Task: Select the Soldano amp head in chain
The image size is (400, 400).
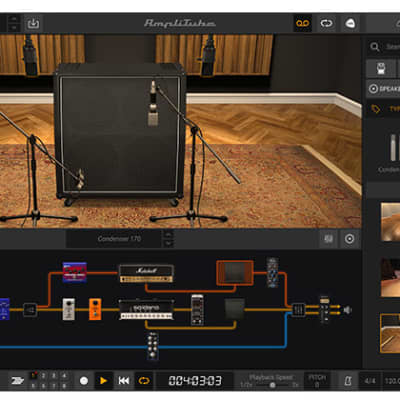Action: (146, 310)
